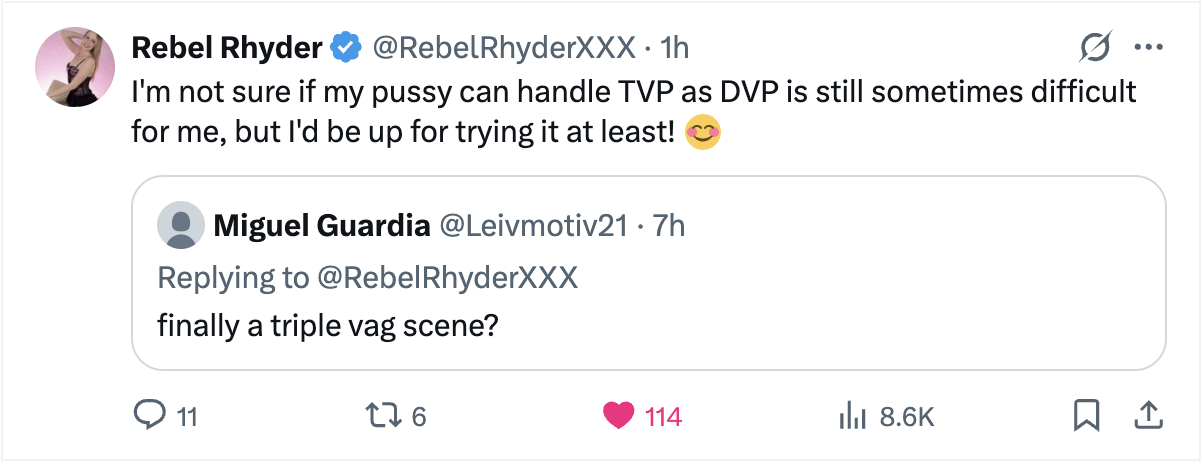Unlike the post via the pink heart
The image size is (1202, 462).
pyautogui.click(x=620, y=415)
